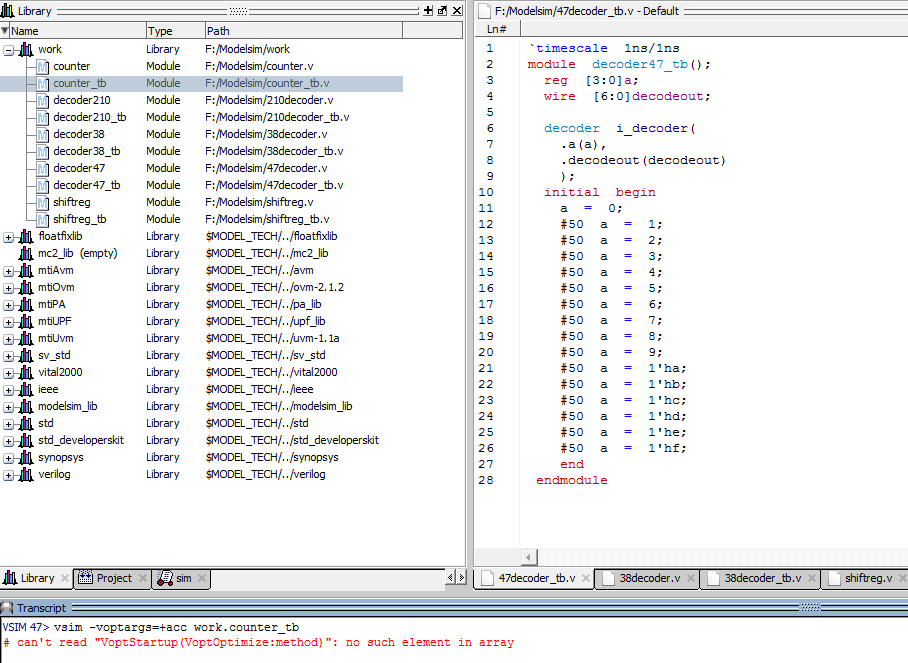Click the Transcript pane title icon
Viewport: 908px width, 663px height.
tap(8, 607)
